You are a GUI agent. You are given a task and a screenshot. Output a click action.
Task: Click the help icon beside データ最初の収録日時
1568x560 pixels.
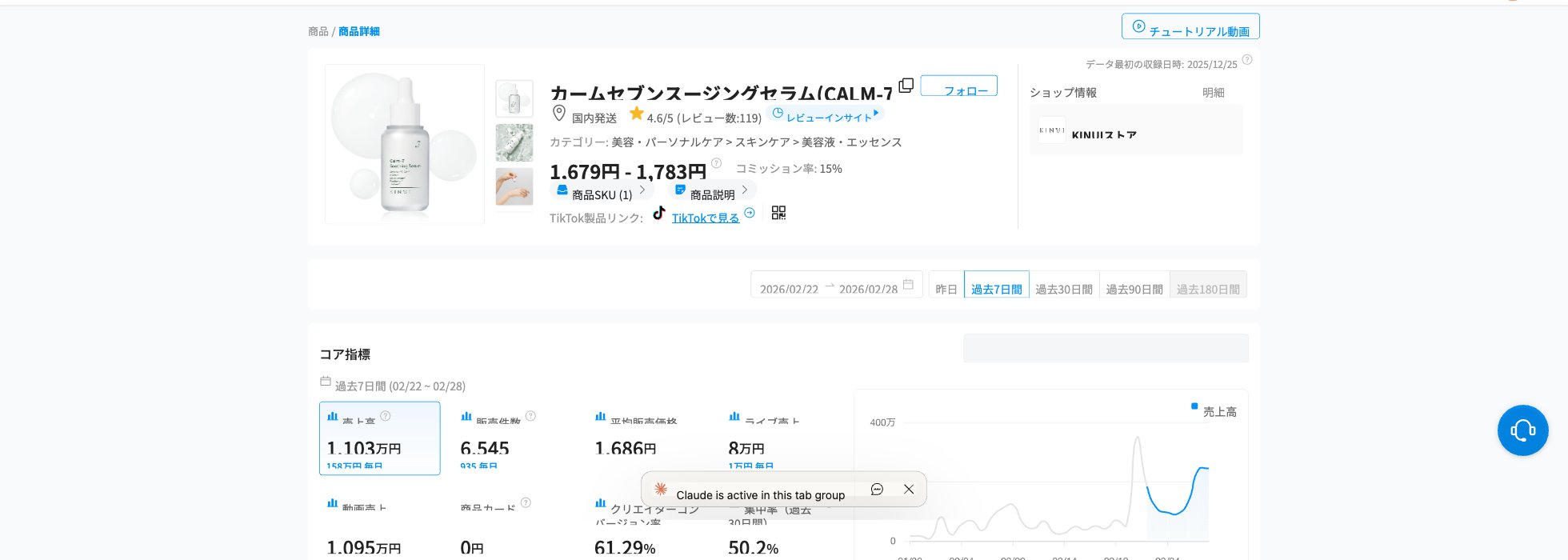pyautogui.click(x=1246, y=60)
